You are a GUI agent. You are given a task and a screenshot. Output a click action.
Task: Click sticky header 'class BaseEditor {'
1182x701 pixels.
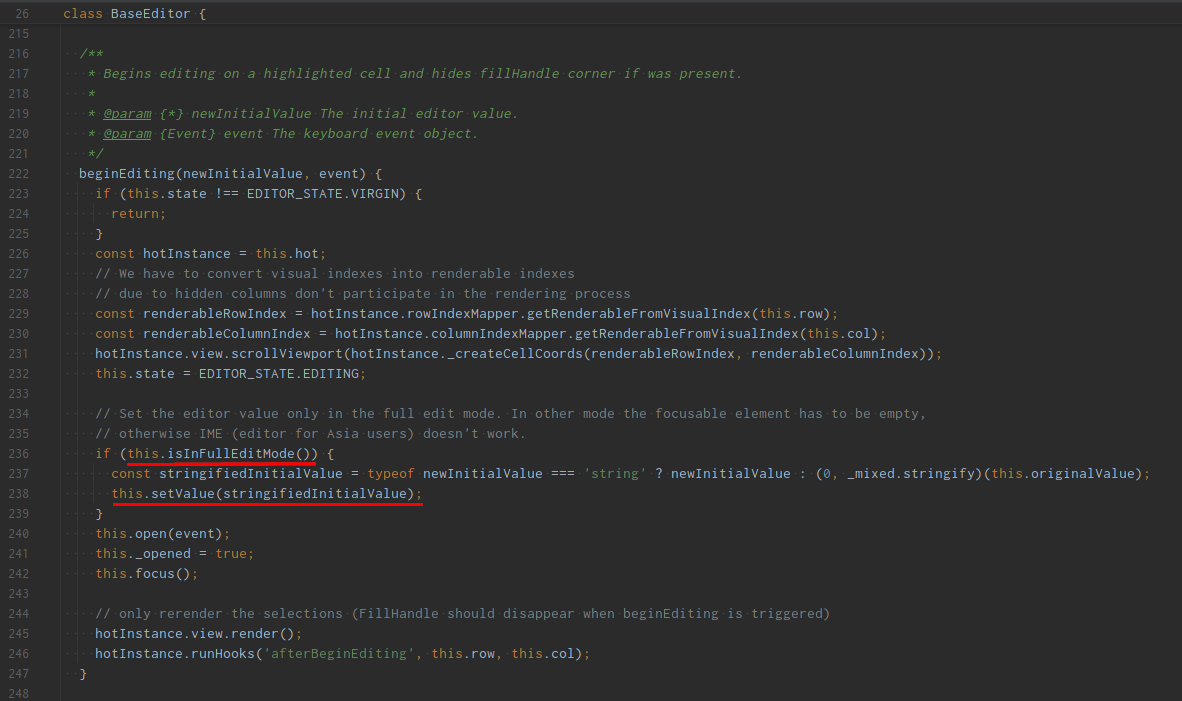(134, 14)
